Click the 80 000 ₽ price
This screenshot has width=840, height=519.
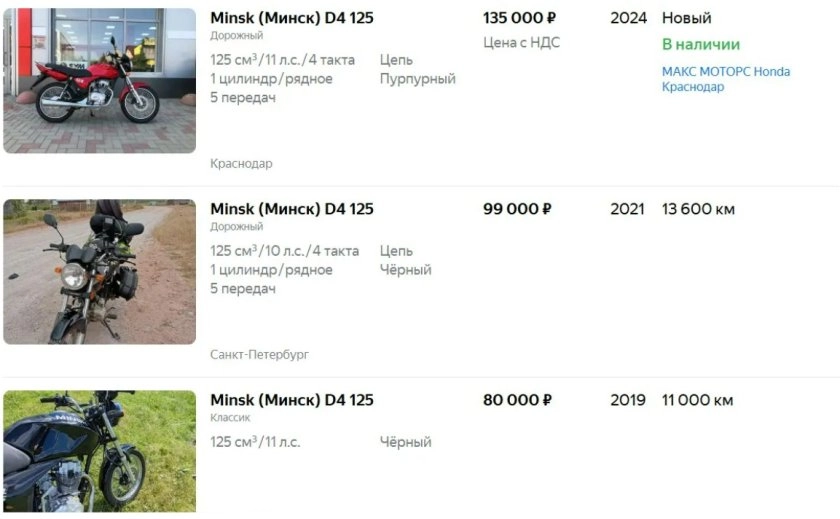(x=517, y=400)
